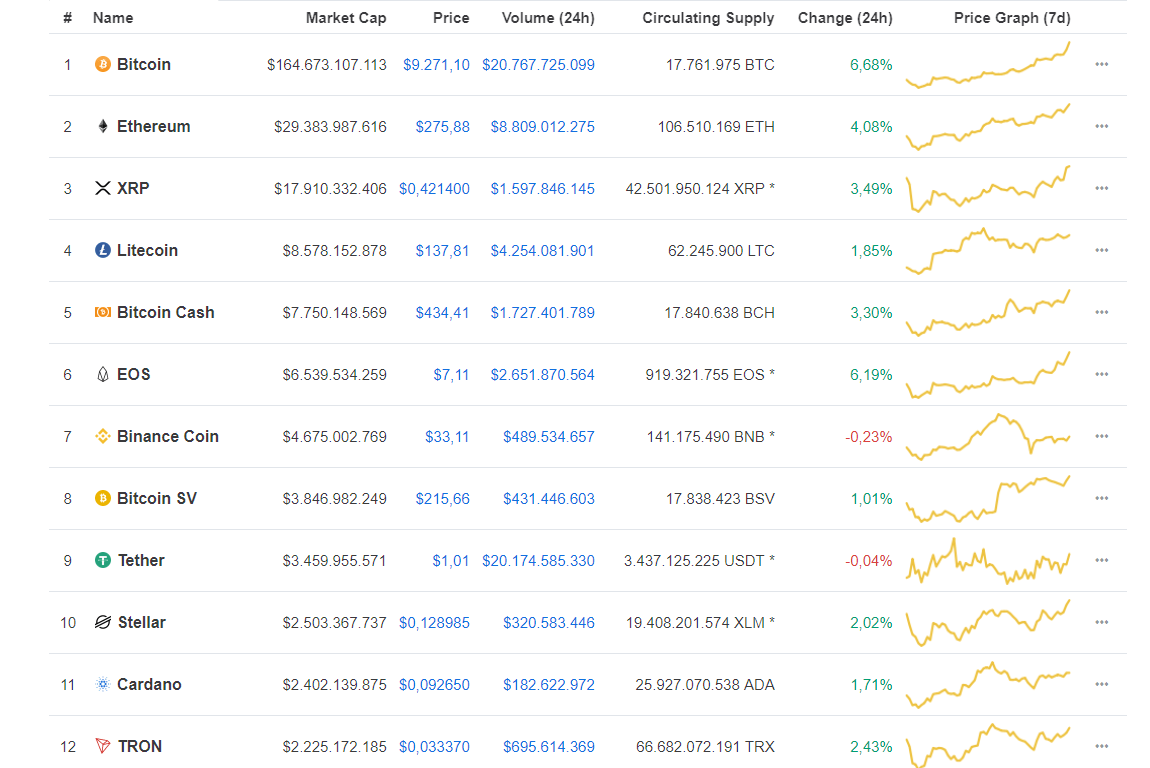Open the more options menu for XRP

click(x=1102, y=189)
